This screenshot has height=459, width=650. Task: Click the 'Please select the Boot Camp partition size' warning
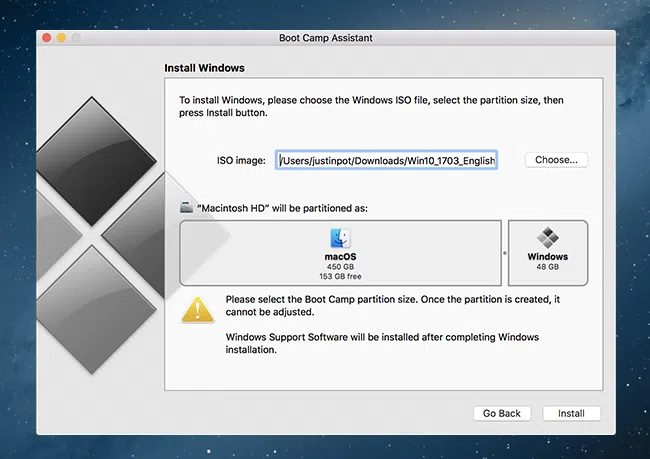393,306
